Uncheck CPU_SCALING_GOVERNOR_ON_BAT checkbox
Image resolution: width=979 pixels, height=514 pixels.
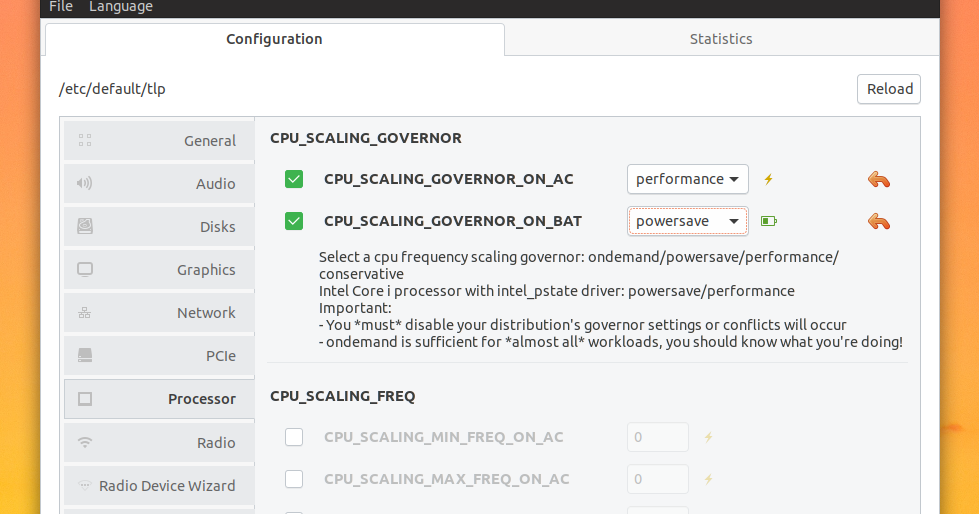pos(294,221)
